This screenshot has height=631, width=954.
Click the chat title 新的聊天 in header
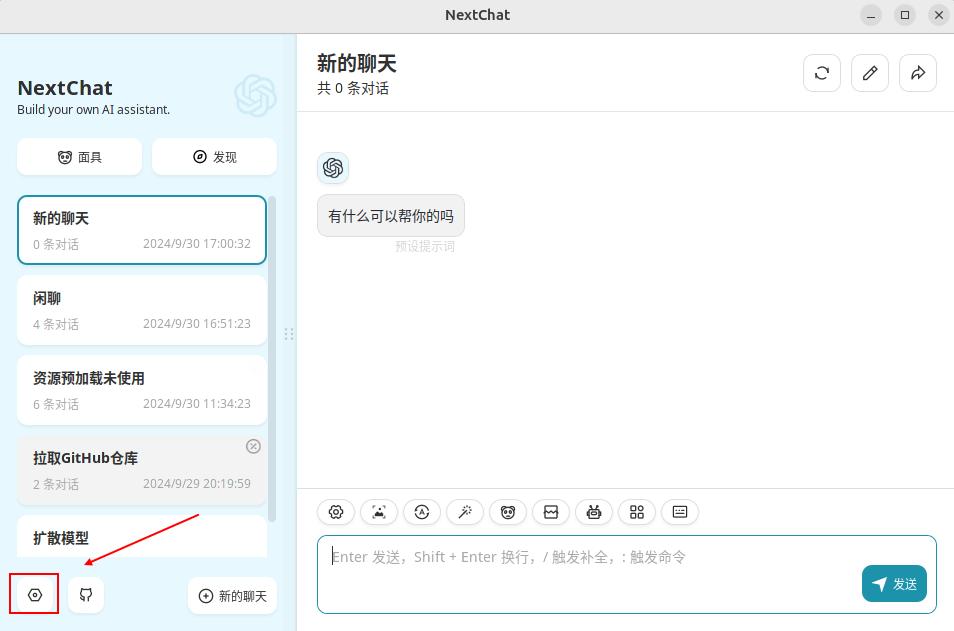pos(357,63)
